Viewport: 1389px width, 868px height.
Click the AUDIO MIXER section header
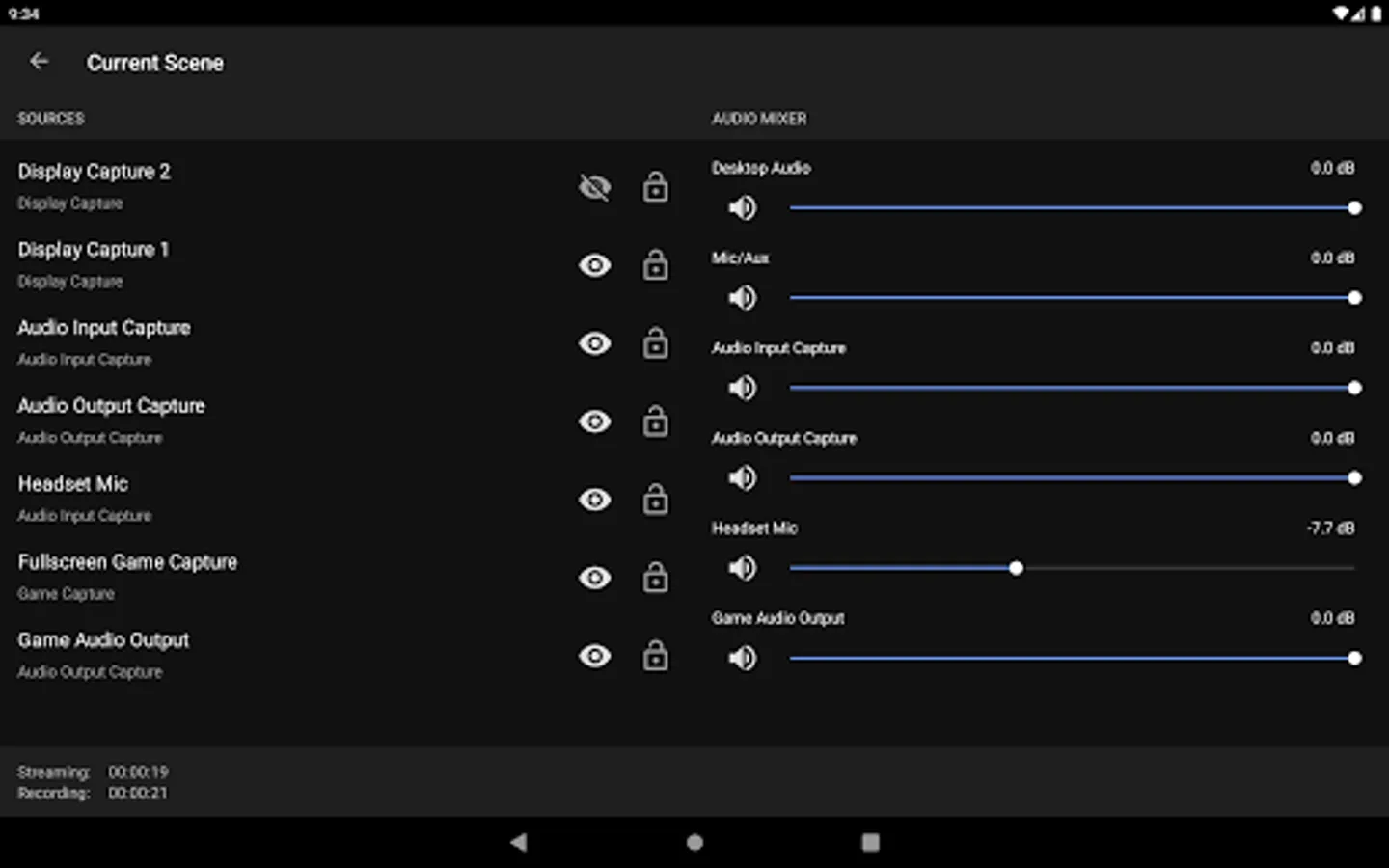point(759,119)
